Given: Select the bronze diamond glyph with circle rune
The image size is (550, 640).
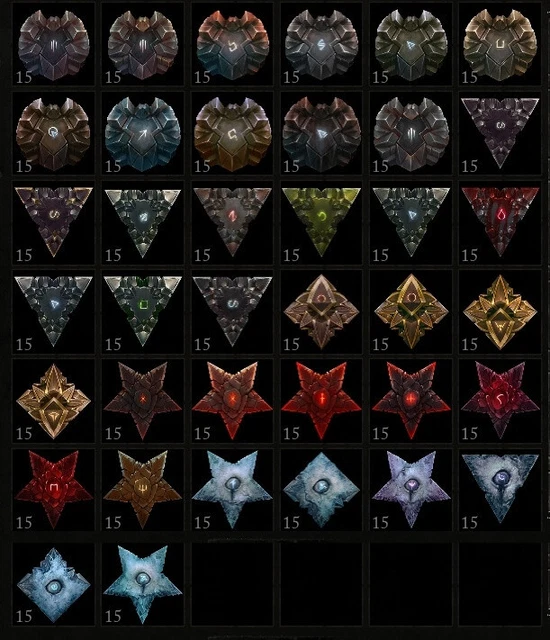Looking at the screenshot, I should [x=322, y=311].
